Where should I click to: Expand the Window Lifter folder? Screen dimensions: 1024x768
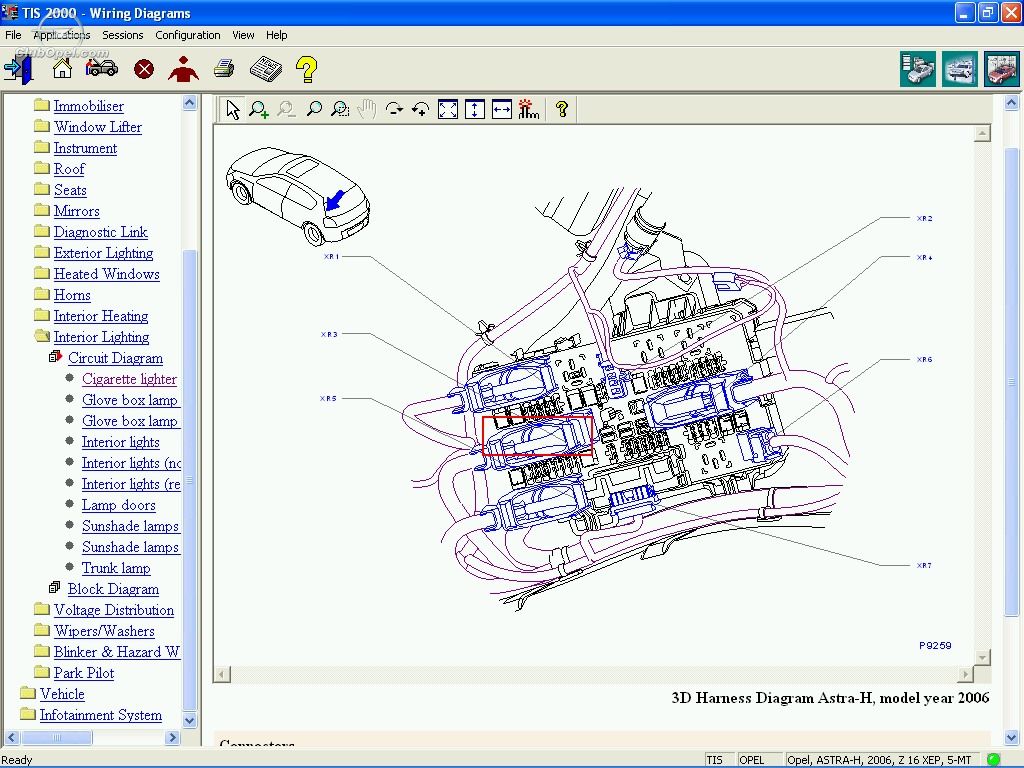(42, 126)
